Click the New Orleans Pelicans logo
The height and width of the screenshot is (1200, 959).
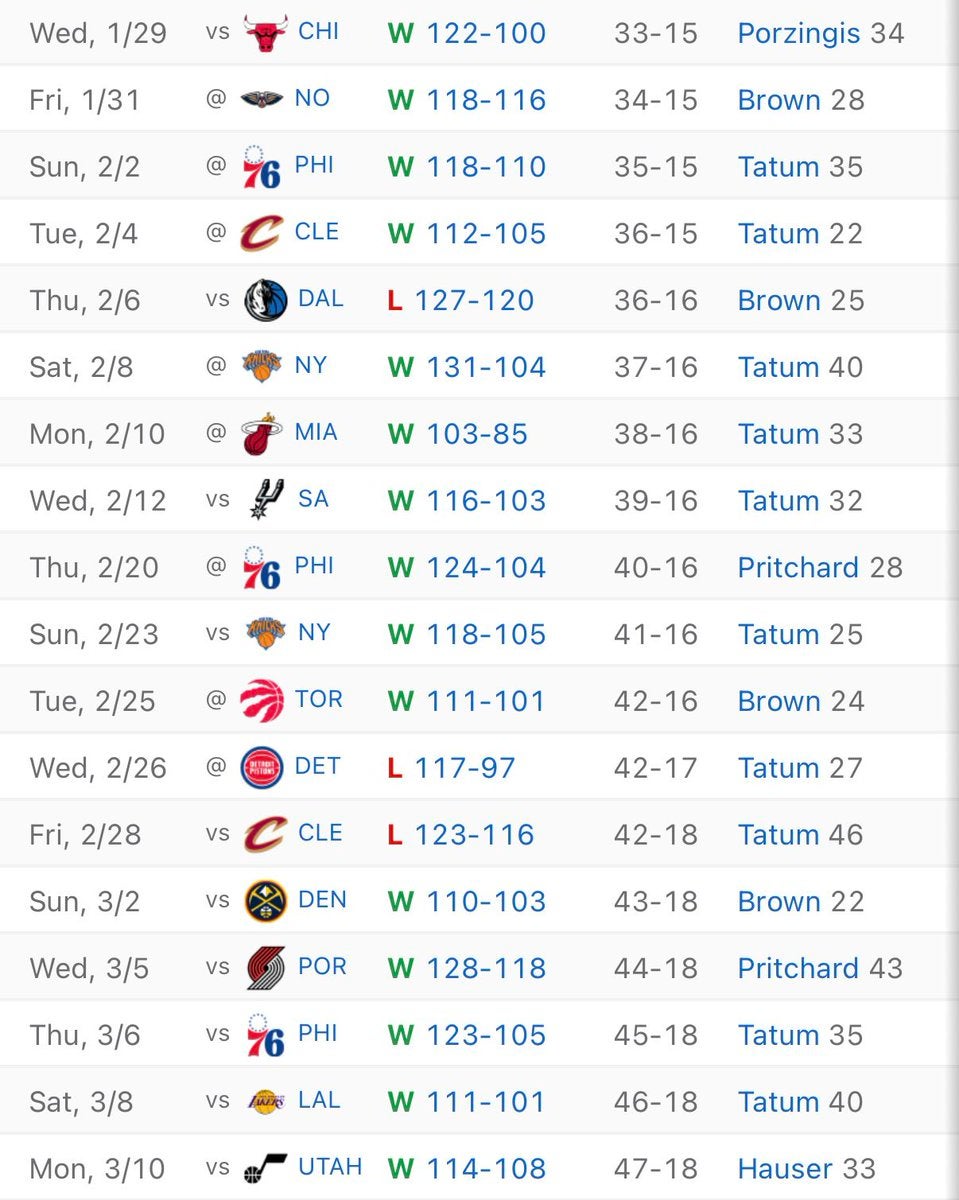(x=263, y=100)
